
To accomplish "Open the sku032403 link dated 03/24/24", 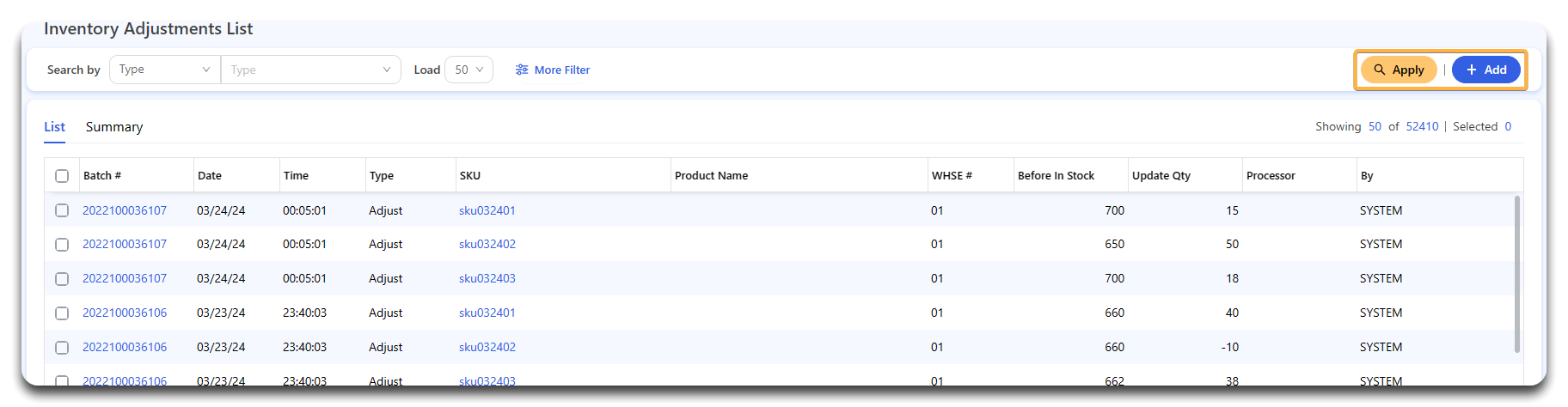I will pyautogui.click(x=487, y=278).
